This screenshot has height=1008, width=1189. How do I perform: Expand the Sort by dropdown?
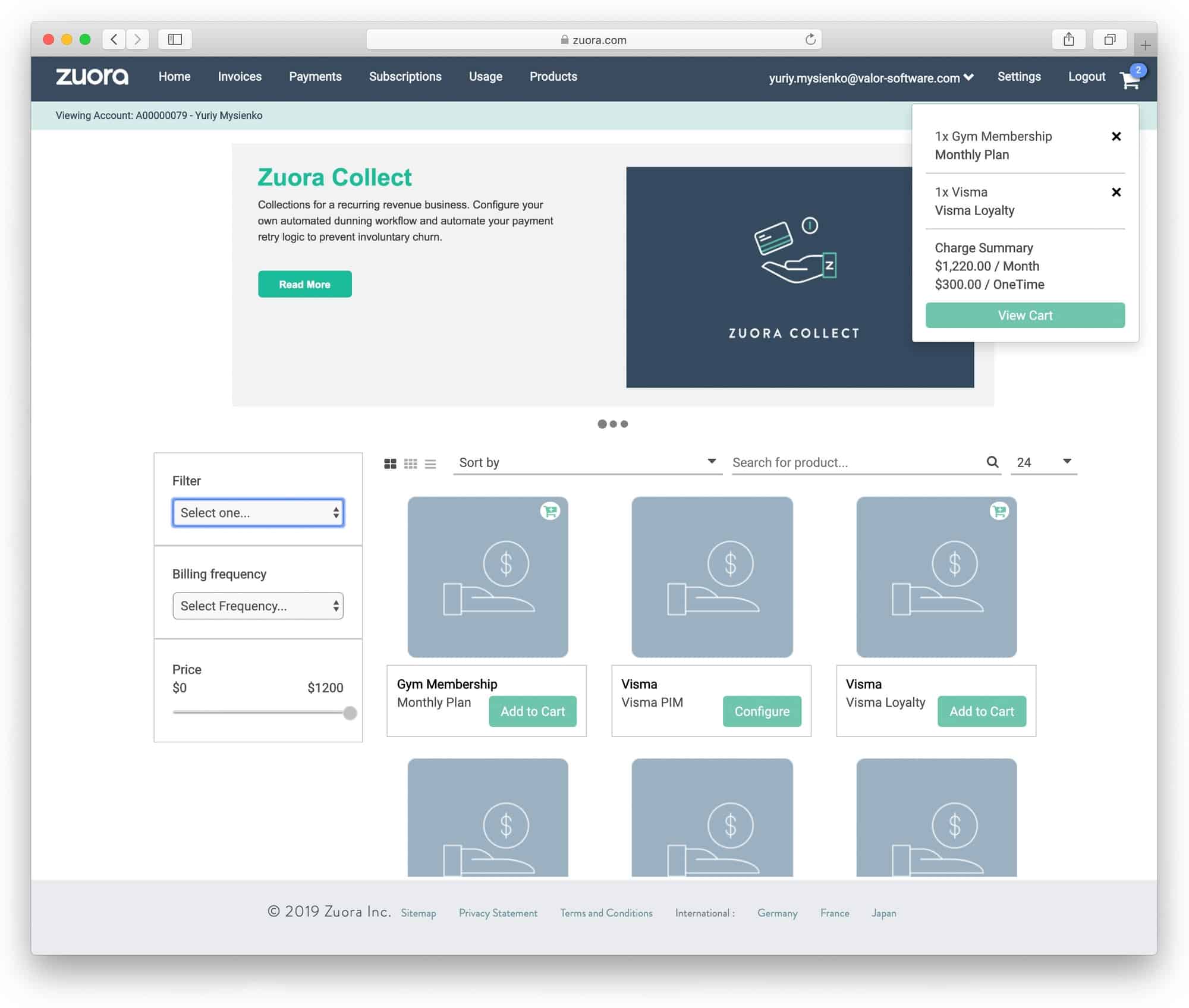[587, 462]
